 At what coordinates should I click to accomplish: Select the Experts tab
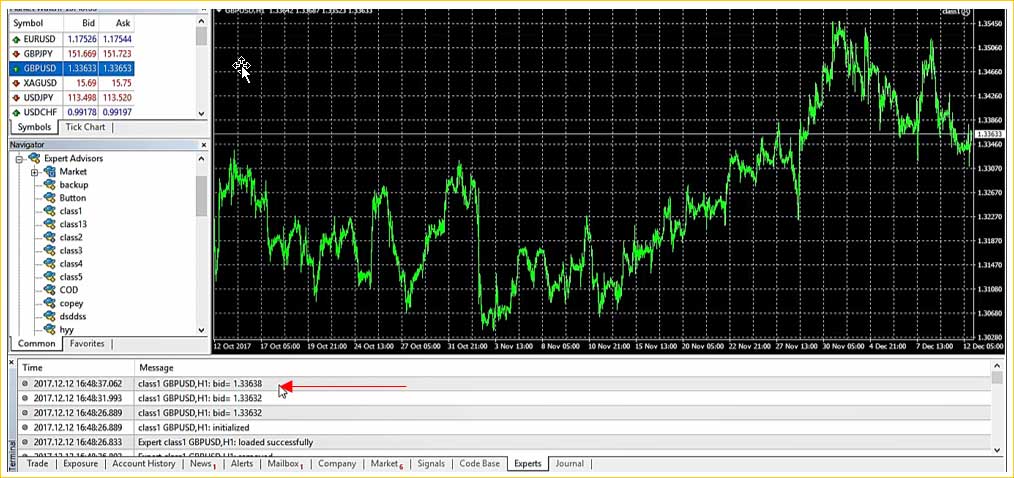(x=528, y=464)
